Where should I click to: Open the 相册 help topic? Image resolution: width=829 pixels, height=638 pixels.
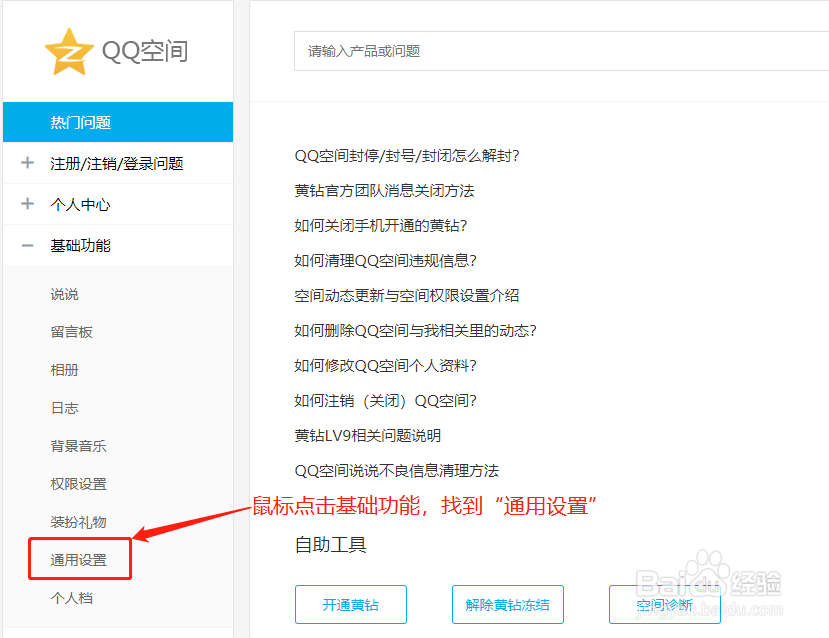[x=65, y=370]
